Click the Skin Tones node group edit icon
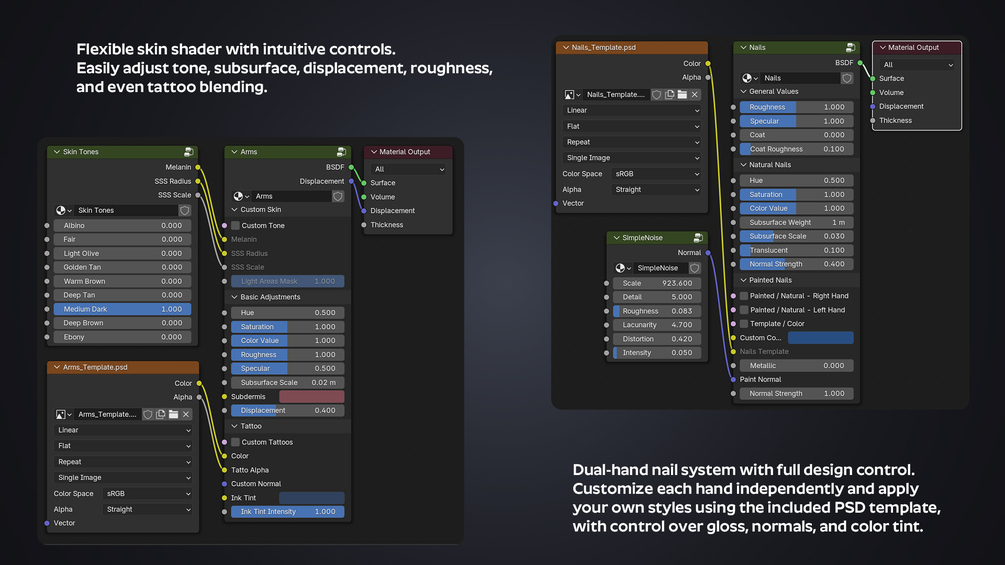The image size is (1005, 565). tap(188, 152)
